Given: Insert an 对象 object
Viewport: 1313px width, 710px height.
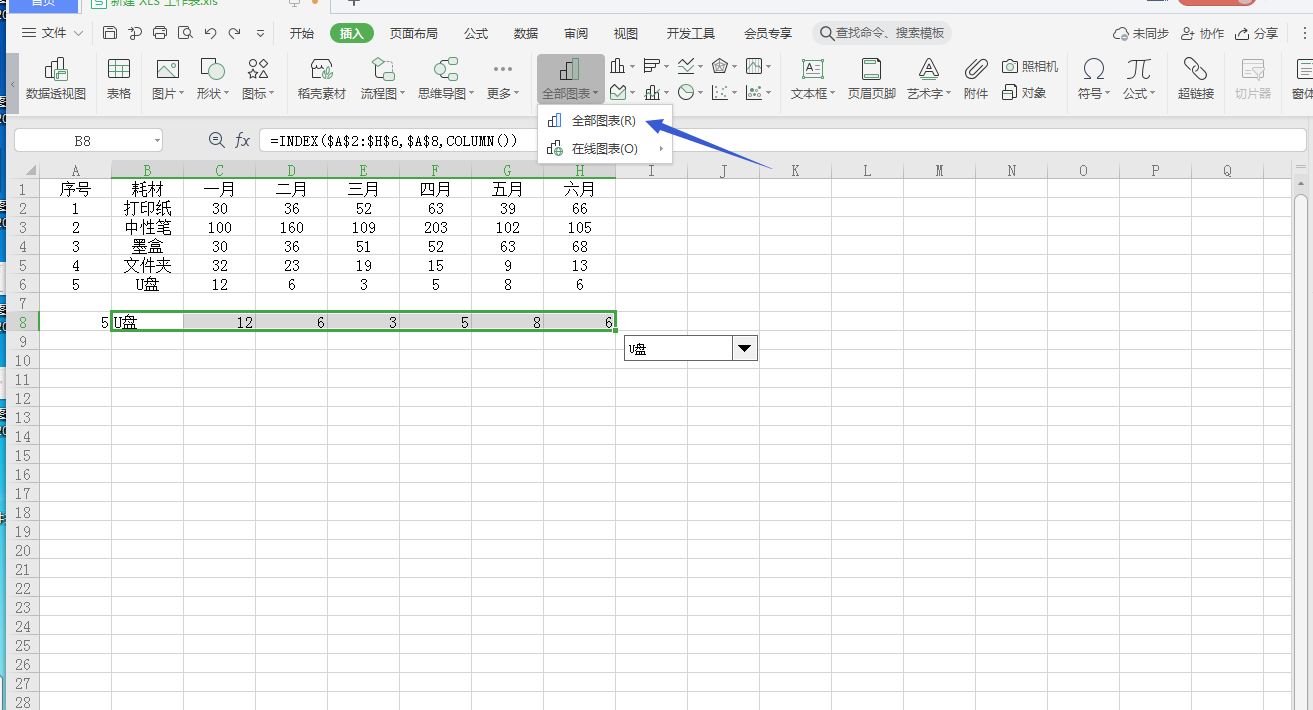Looking at the screenshot, I should click(x=1024, y=92).
